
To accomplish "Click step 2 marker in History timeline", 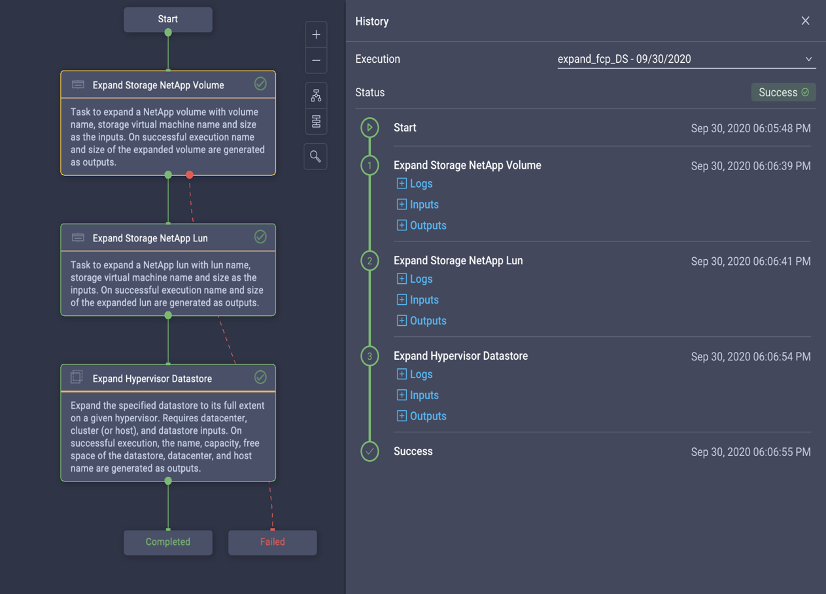I will (x=370, y=261).
